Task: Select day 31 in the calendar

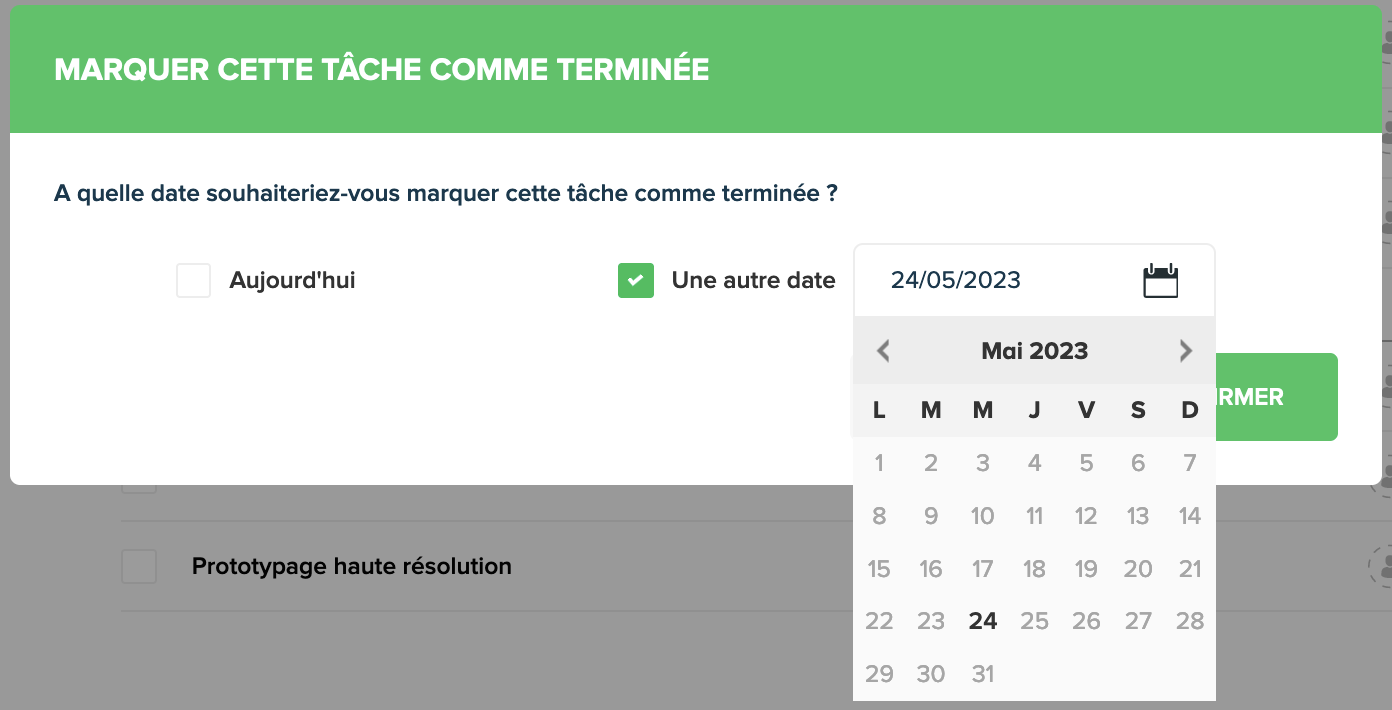Action: (983, 674)
